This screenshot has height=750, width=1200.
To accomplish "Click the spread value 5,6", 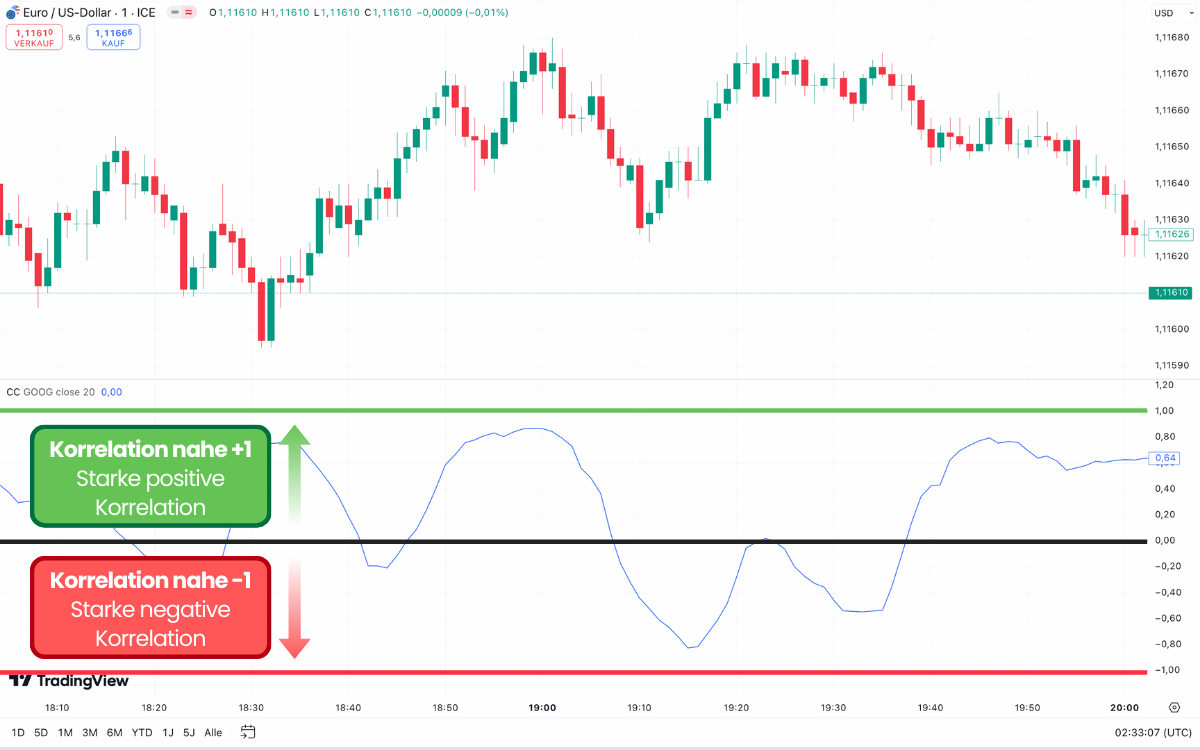I will [x=74, y=38].
